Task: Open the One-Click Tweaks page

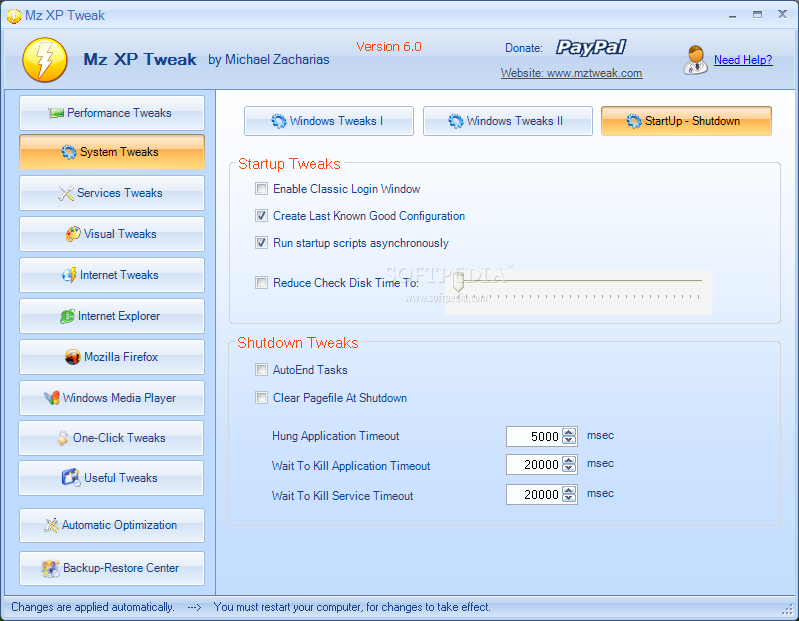Action: coord(111,438)
